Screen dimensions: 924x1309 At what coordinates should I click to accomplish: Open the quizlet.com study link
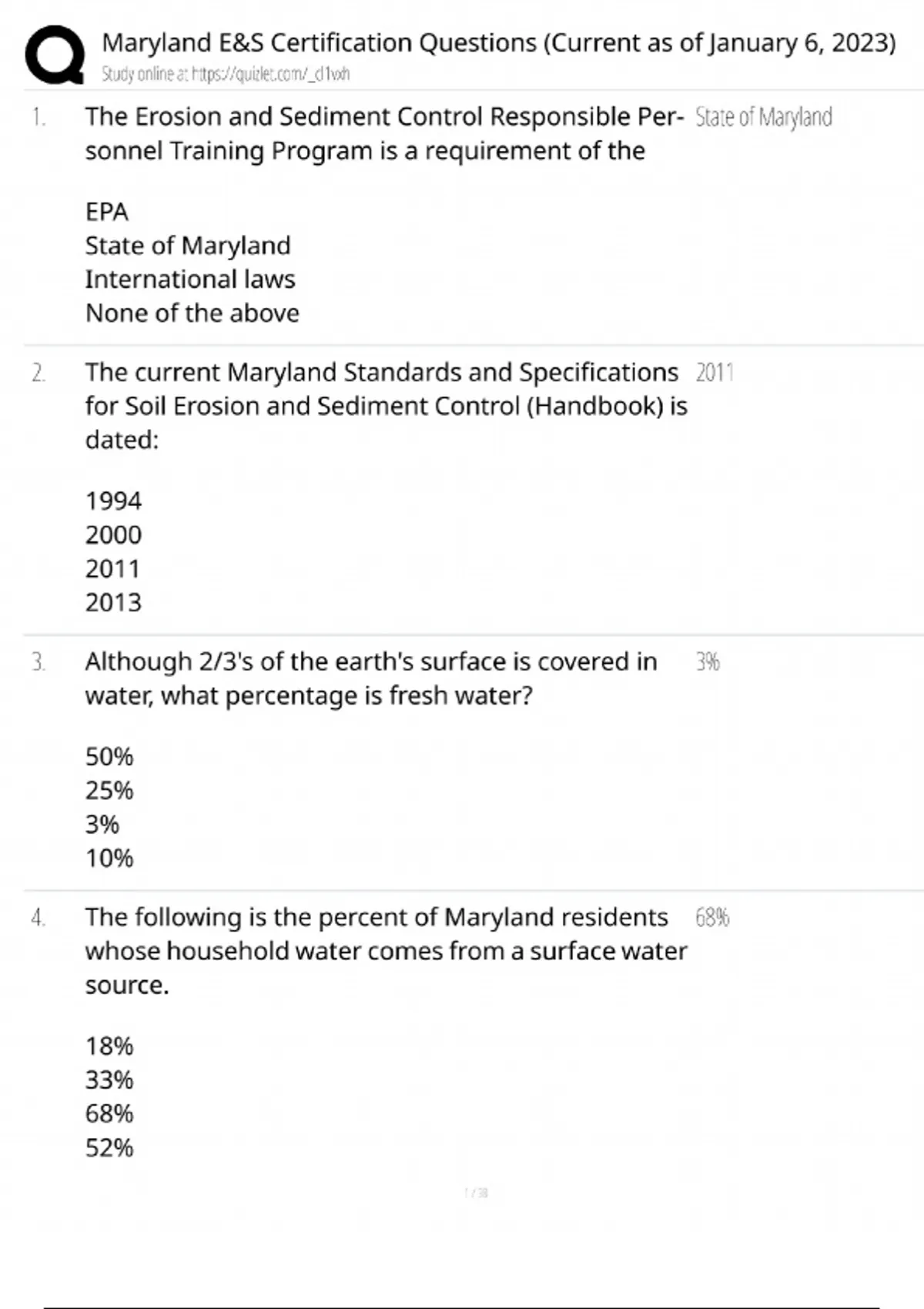pyautogui.click(x=226, y=74)
